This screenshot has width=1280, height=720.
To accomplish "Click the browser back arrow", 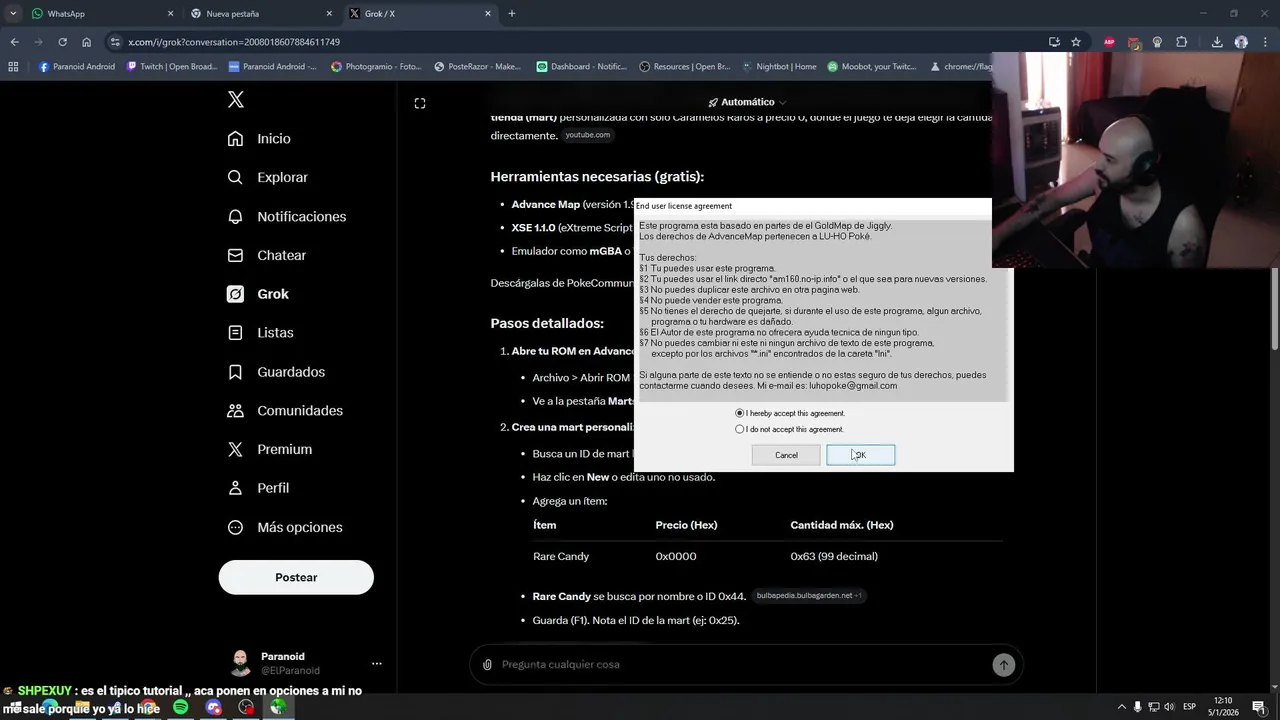I will [x=14, y=42].
